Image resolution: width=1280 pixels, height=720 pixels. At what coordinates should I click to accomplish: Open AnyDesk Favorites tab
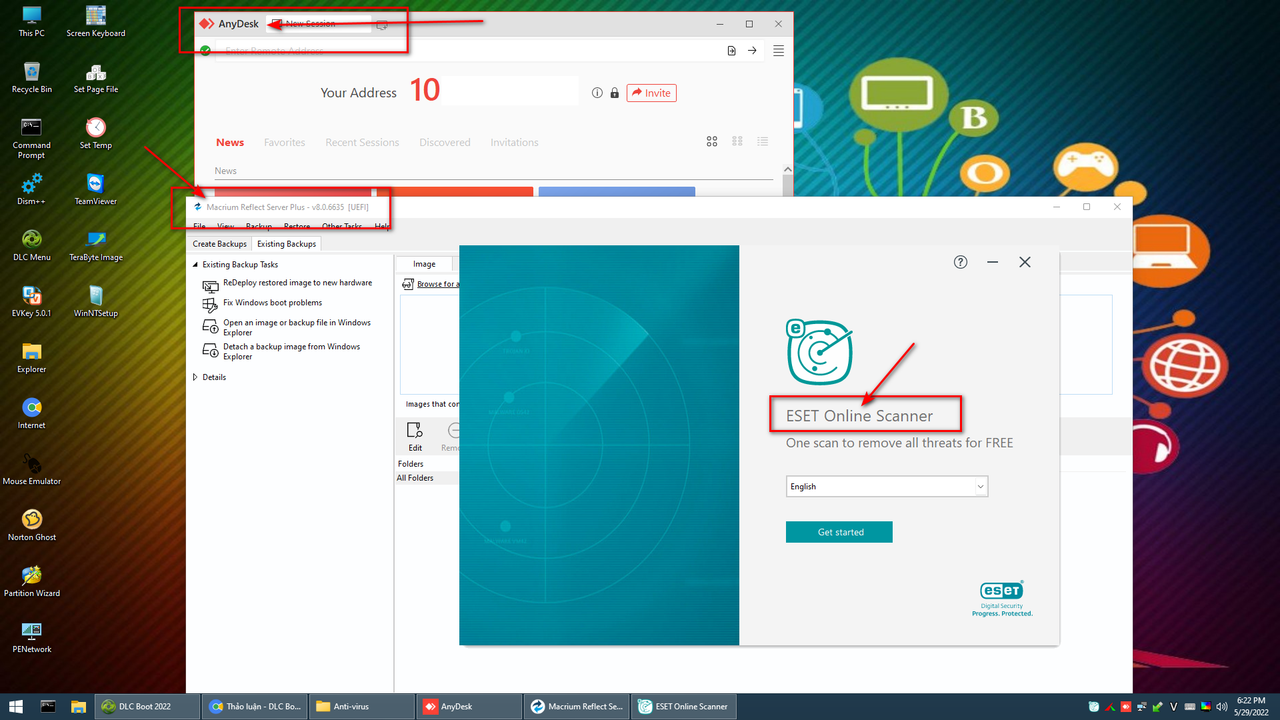pos(285,143)
